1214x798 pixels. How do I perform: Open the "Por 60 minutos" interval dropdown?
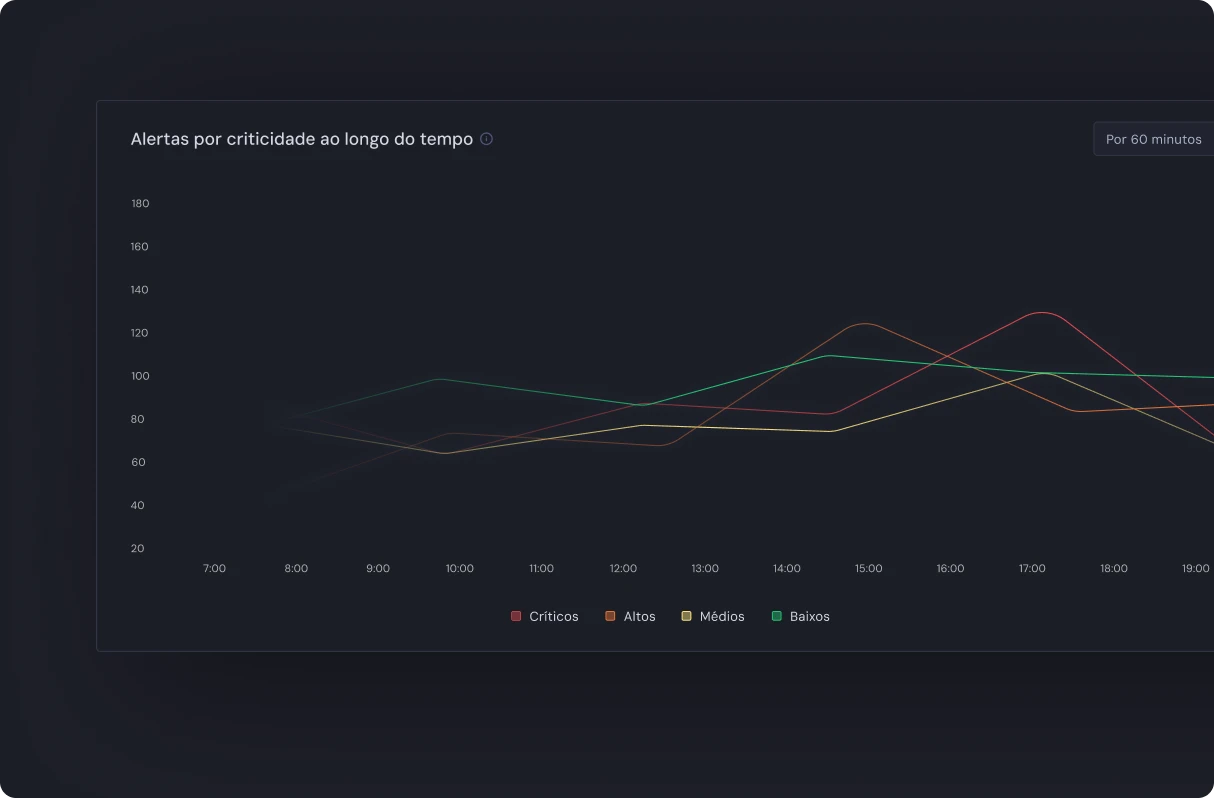[1153, 139]
